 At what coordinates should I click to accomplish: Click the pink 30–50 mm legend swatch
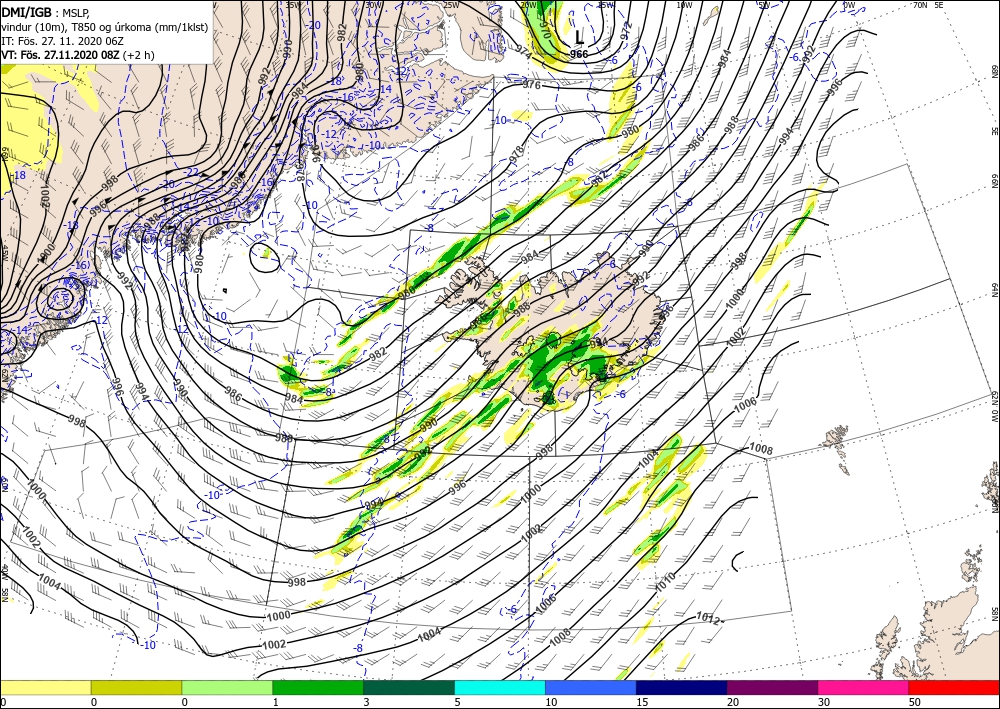(x=864, y=687)
